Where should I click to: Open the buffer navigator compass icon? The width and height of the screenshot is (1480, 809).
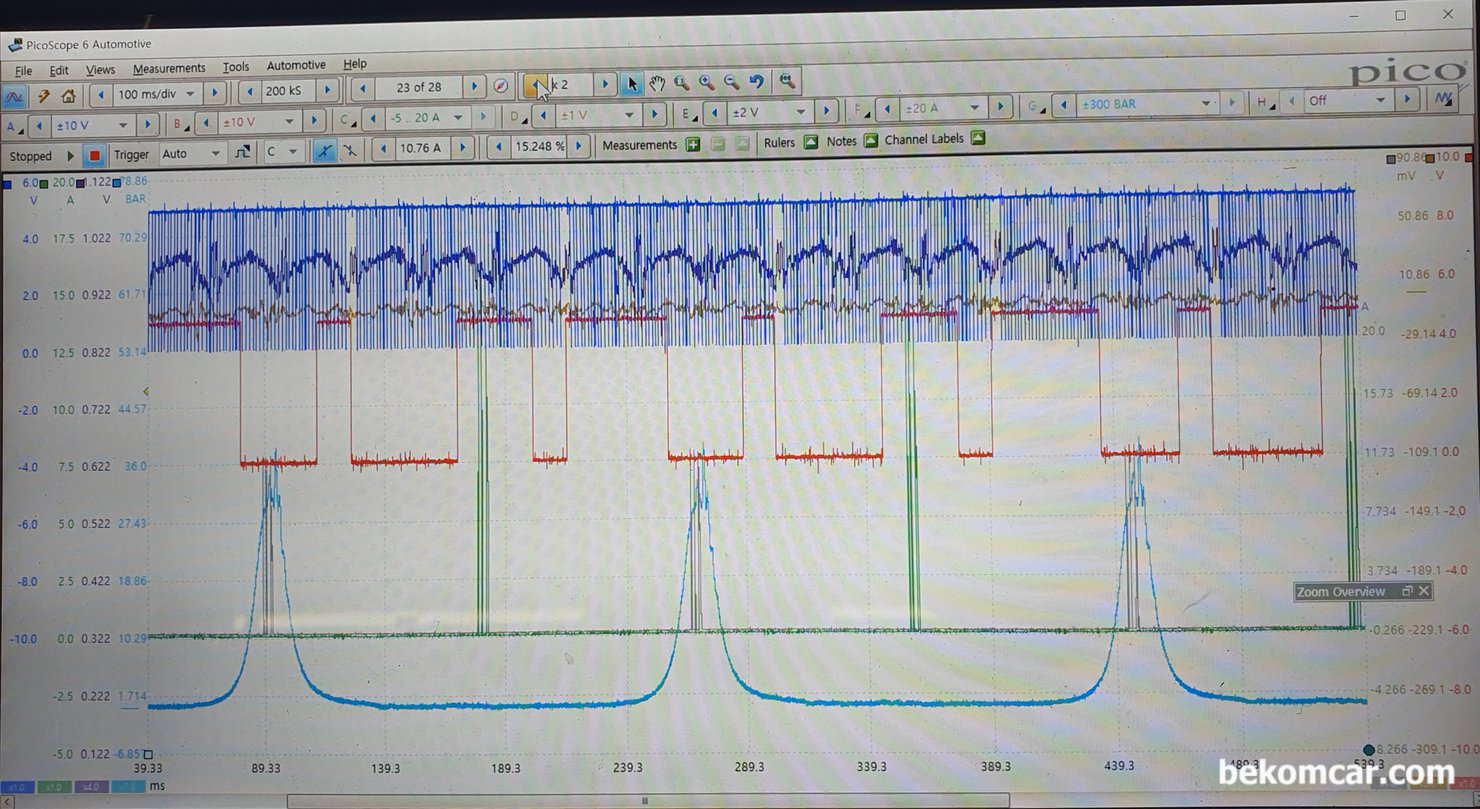pyautogui.click(x=501, y=87)
